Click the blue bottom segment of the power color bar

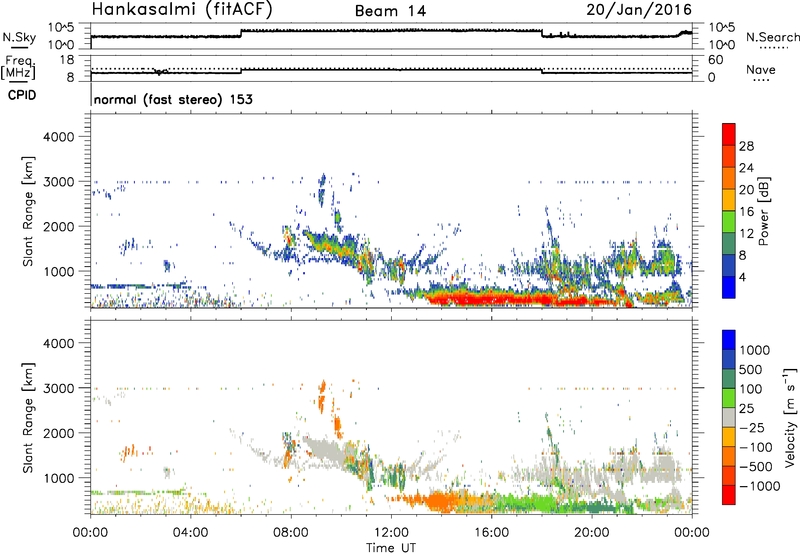pos(729,287)
